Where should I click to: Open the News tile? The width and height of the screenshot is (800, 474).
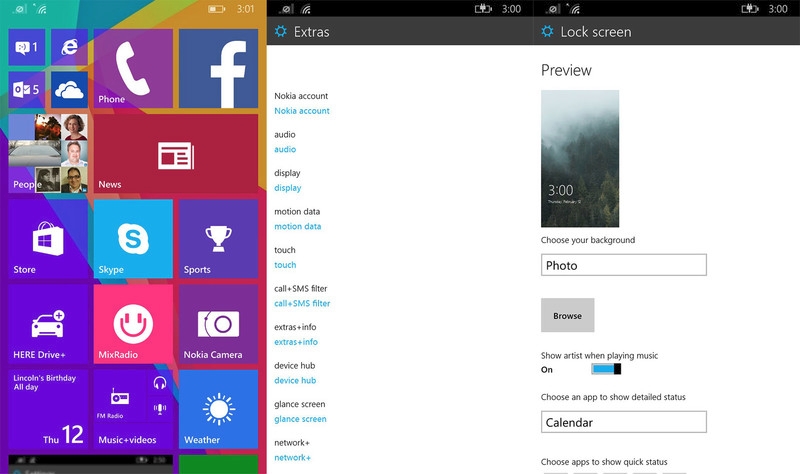[x=176, y=154]
